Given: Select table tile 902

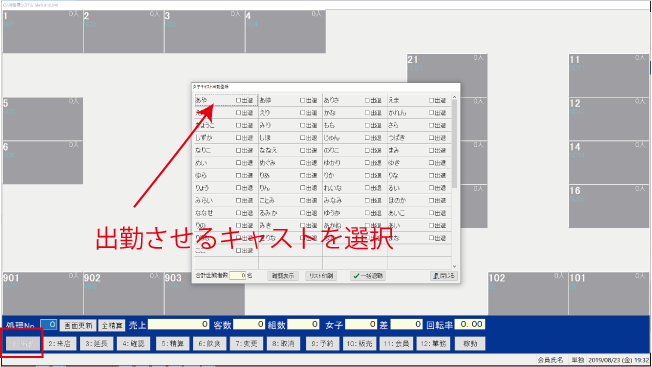Looking at the screenshot, I should click(x=123, y=293).
